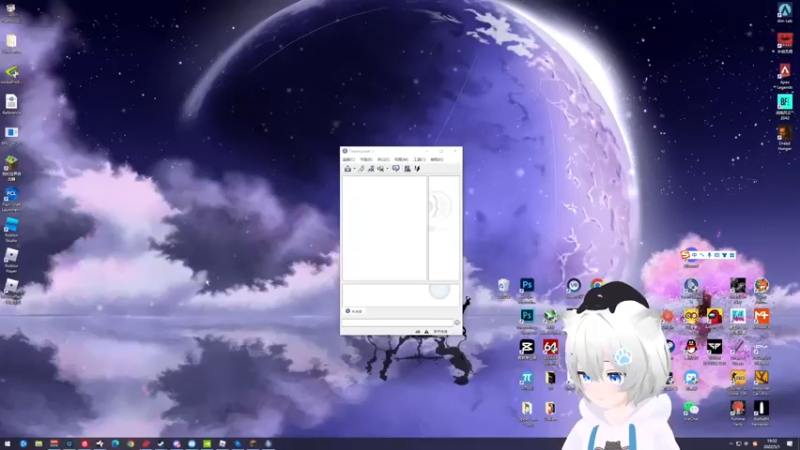Select the WeChat desktop shortcut
This screenshot has height=450, width=800.
click(691, 411)
